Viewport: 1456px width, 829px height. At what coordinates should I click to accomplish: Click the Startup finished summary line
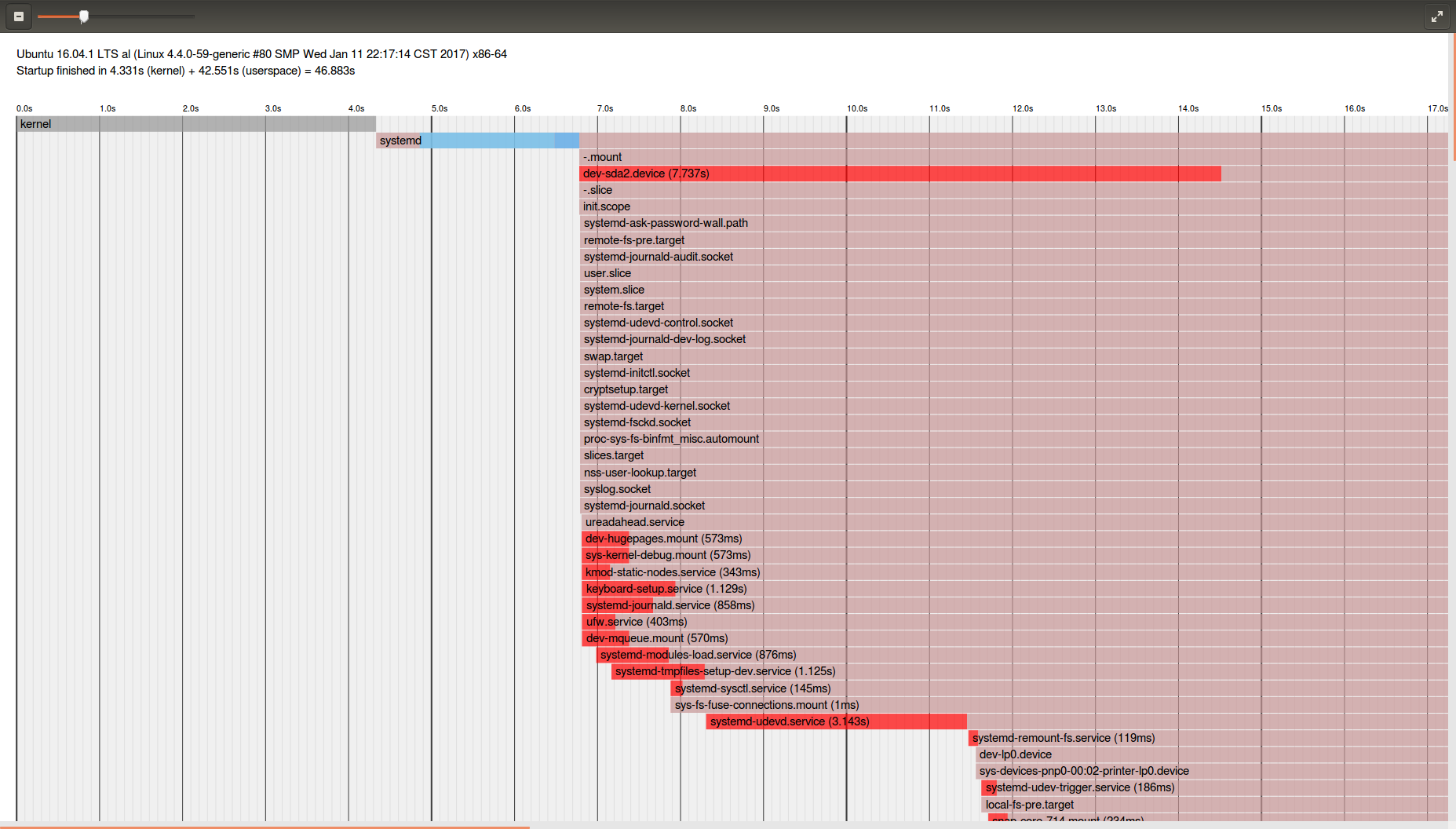[x=186, y=71]
